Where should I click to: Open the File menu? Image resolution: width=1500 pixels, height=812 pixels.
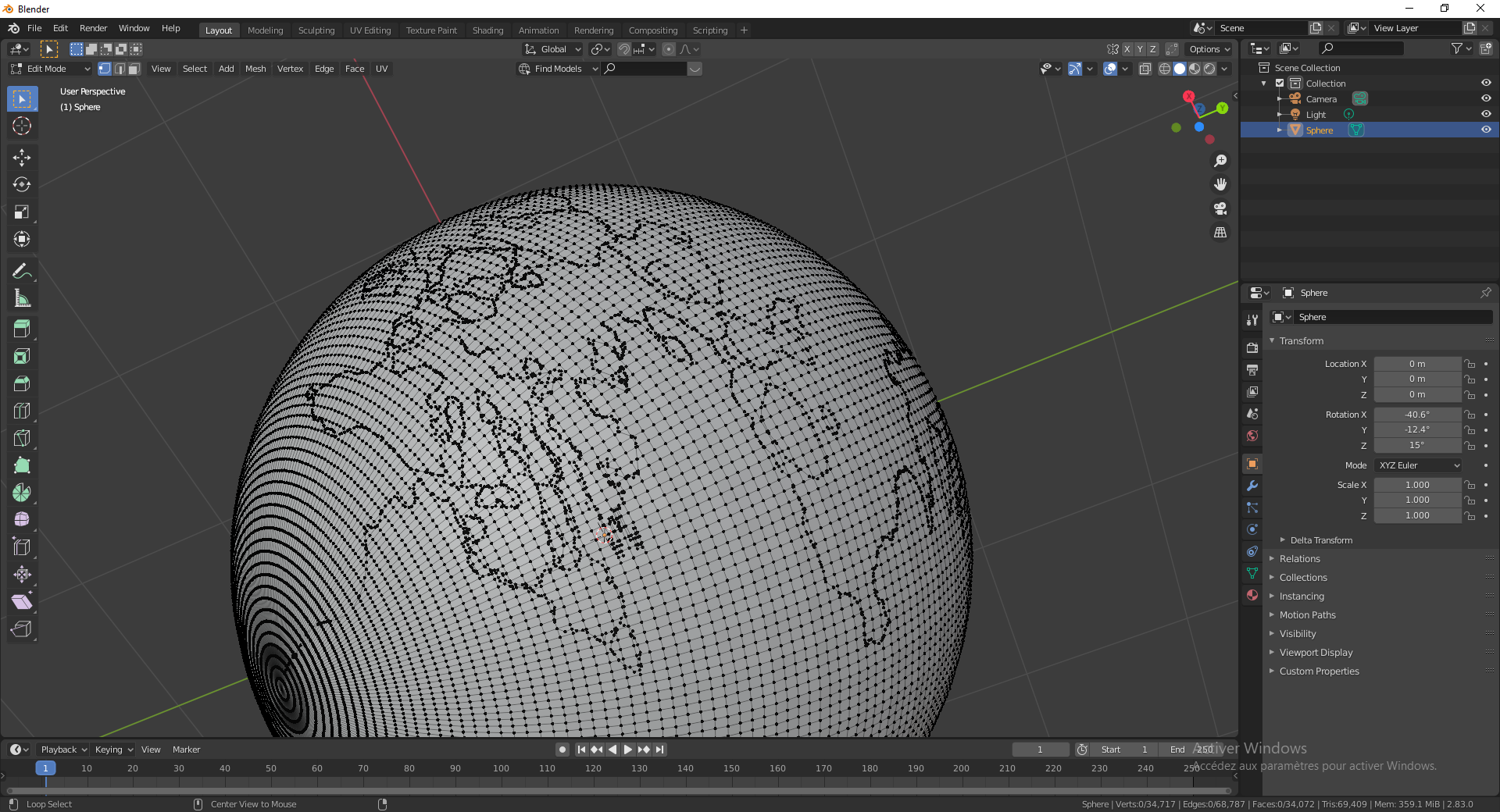[34, 28]
